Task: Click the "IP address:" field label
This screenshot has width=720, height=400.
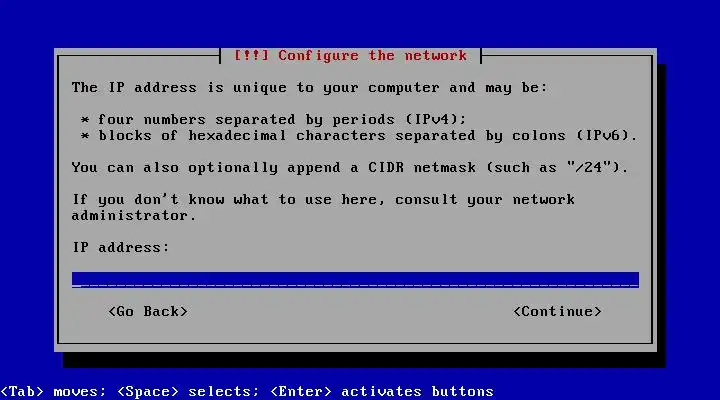Action: click(x=121, y=248)
